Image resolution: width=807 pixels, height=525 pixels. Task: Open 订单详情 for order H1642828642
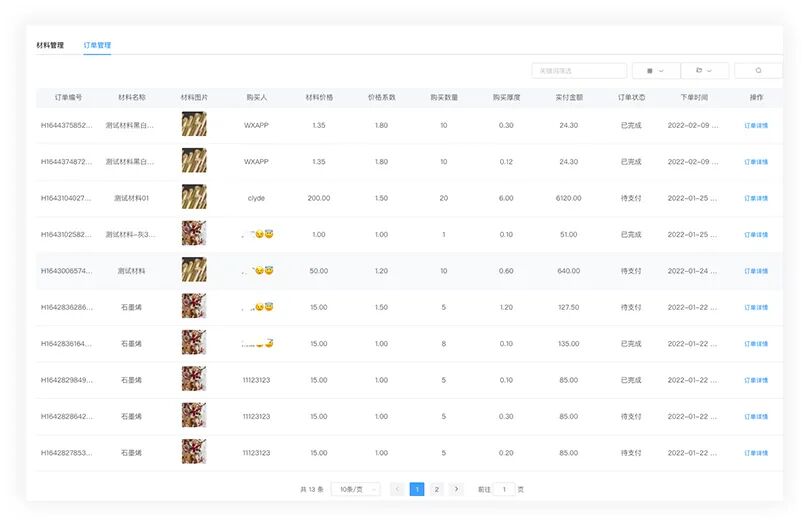[x=756, y=416]
